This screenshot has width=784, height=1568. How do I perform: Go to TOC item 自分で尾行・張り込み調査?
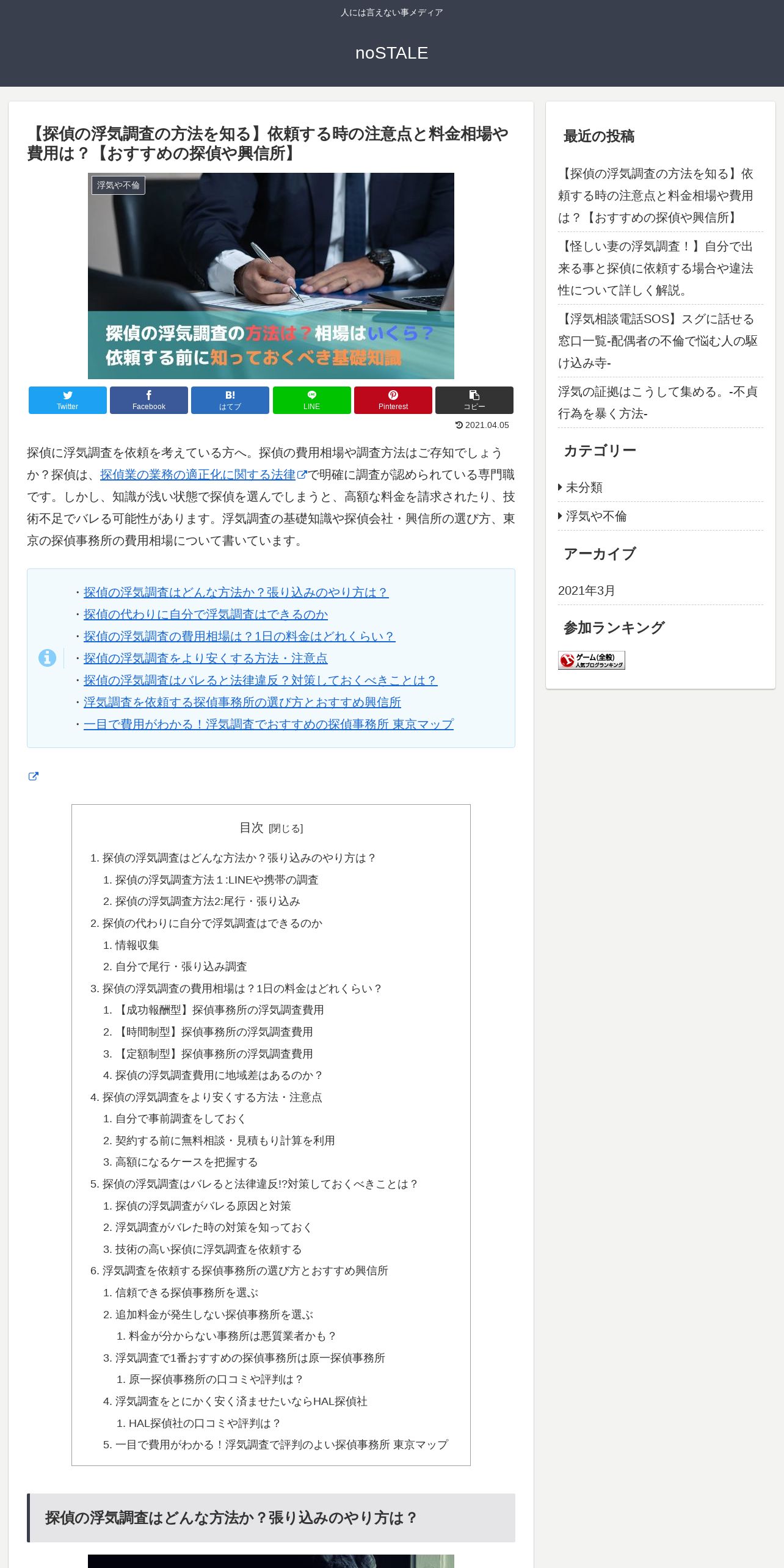point(181,967)
